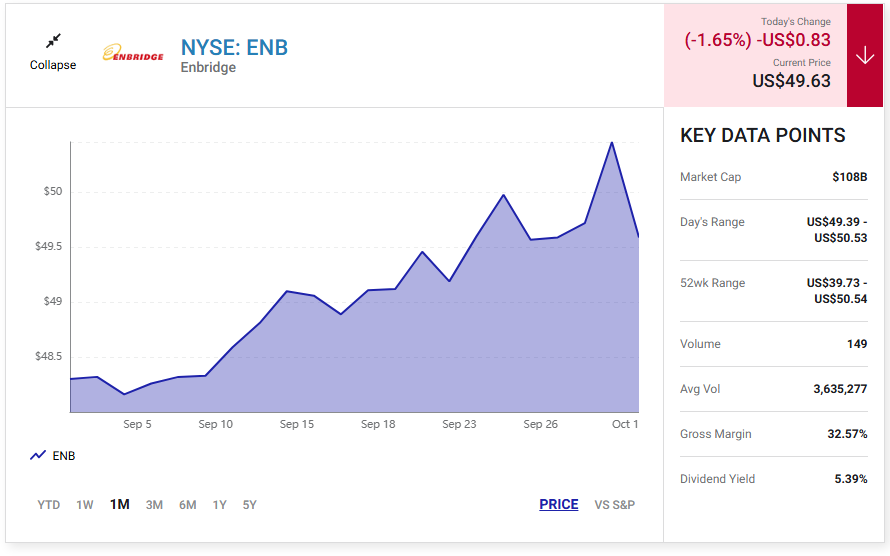Click the Day's Range value
This screenshot has height=556, width=890.
(x=837, y=230)
